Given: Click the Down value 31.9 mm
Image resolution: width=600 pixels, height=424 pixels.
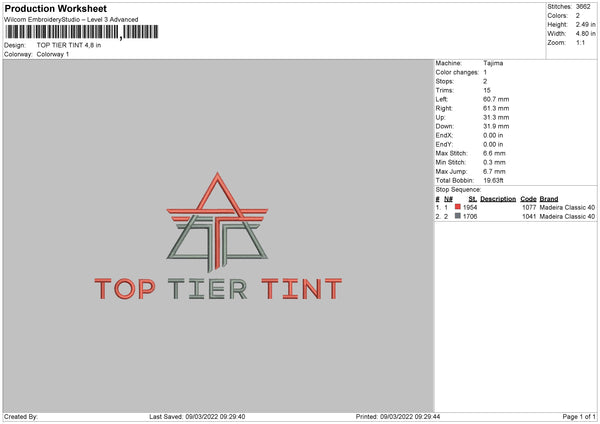Looking at the screenshot, I should coord(496,126).
